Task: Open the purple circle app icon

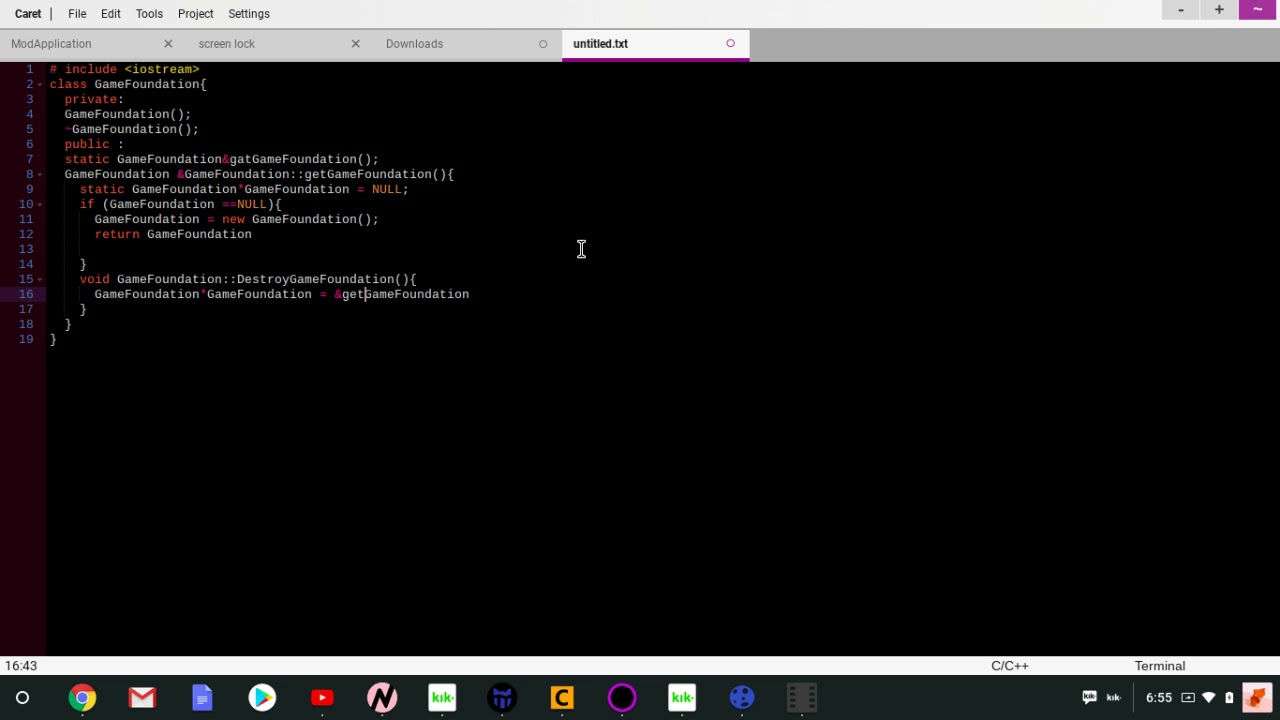Action: (622, 697)
